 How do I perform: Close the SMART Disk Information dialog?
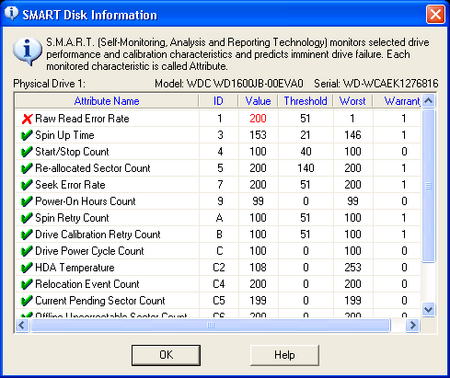[x=435, y=15]
